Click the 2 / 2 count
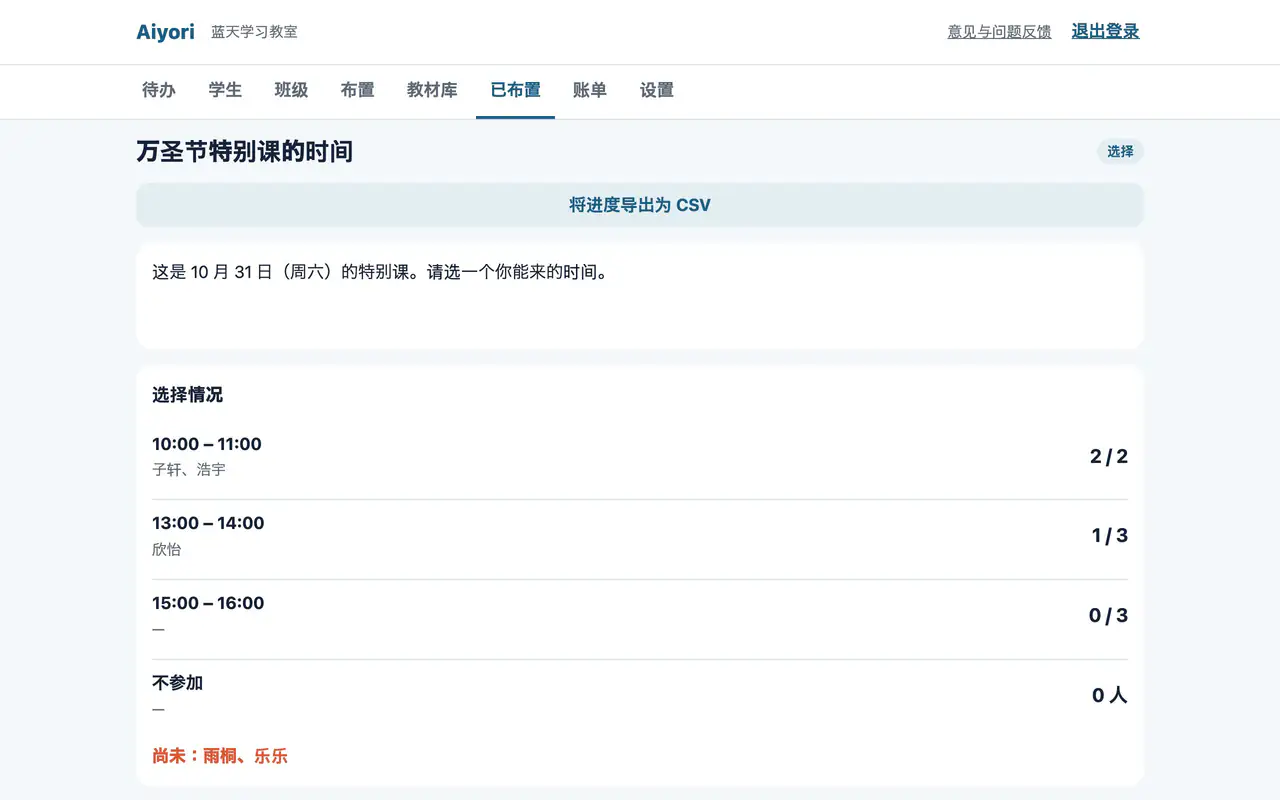Screen dimensions: 1280x800 pyautogui.click(x=1109, y=457)
